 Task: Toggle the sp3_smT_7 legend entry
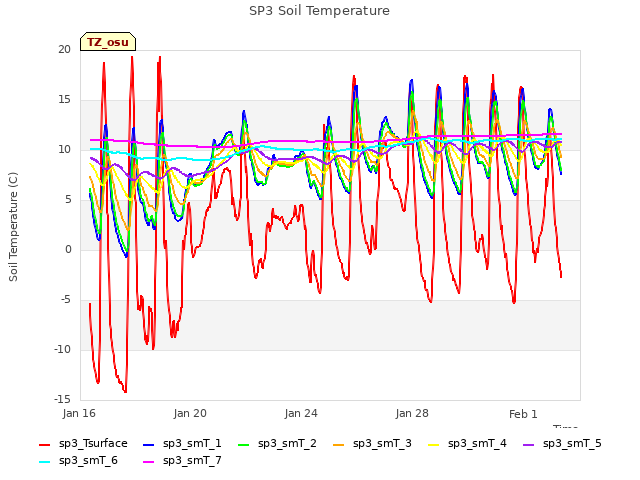point(182,461)
